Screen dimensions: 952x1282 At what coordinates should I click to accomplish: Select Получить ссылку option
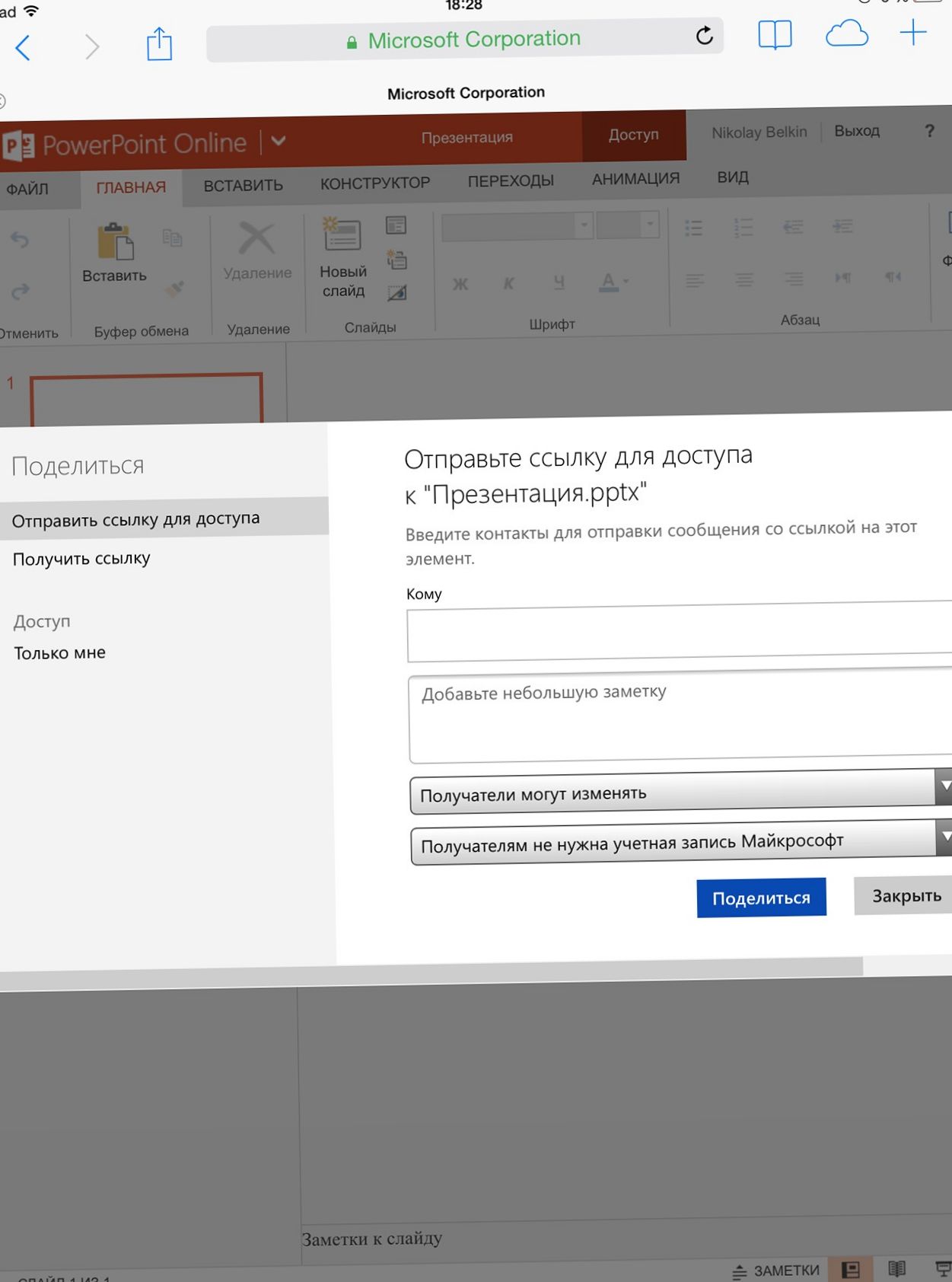pos(81,559)
